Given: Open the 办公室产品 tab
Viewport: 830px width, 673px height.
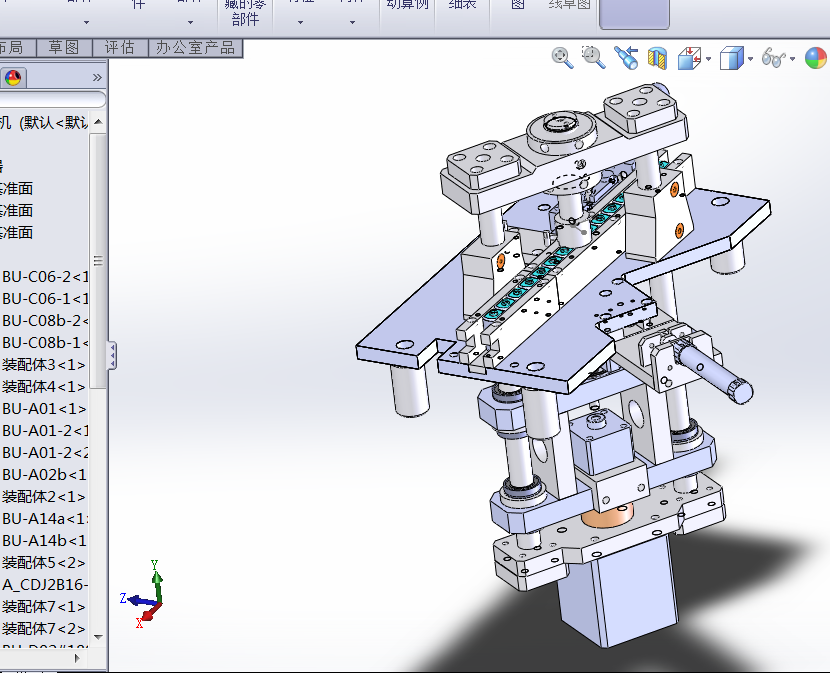Looking at the screenshot, I should pyautogui.click(x=193, y=47).
